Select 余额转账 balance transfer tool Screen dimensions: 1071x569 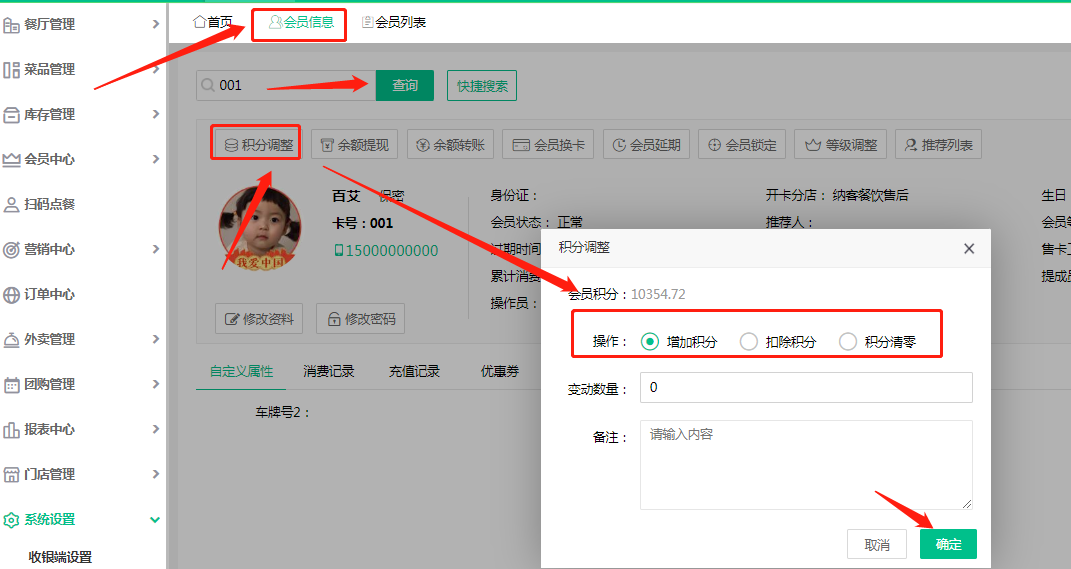(451, 144)
